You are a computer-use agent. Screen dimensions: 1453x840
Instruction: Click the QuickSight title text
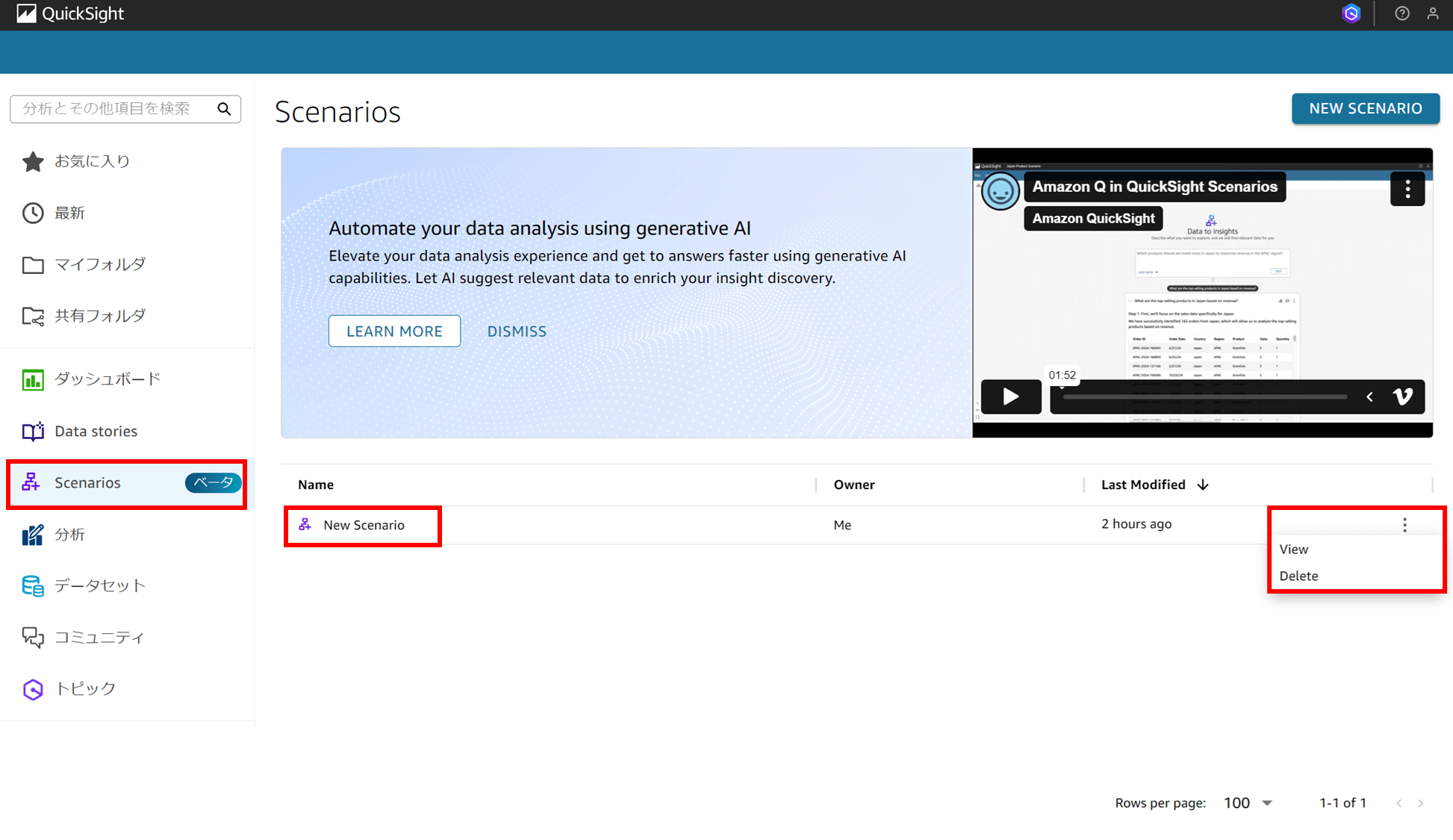83,13
